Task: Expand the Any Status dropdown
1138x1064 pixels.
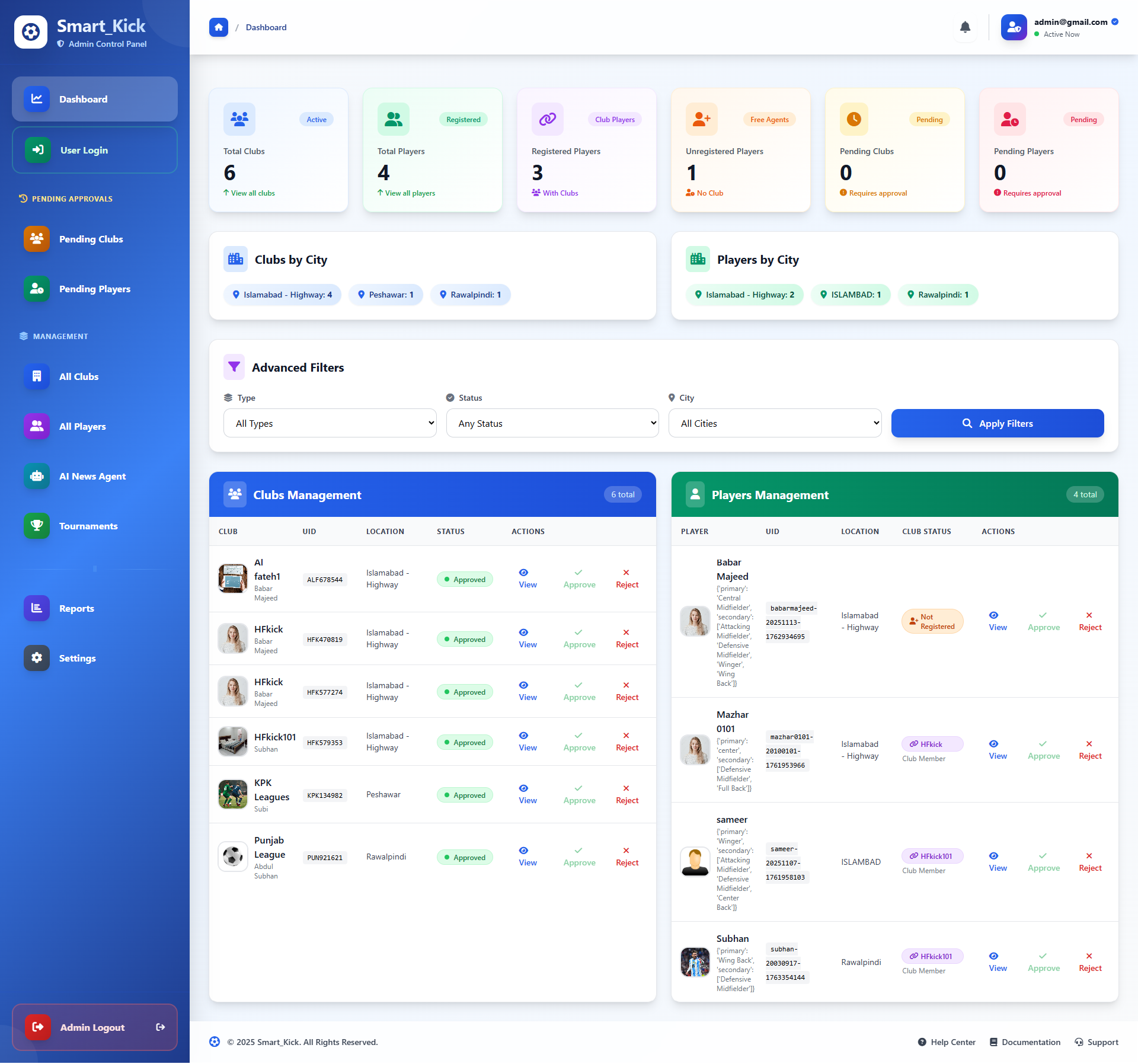Action: (x=552, y=423)
